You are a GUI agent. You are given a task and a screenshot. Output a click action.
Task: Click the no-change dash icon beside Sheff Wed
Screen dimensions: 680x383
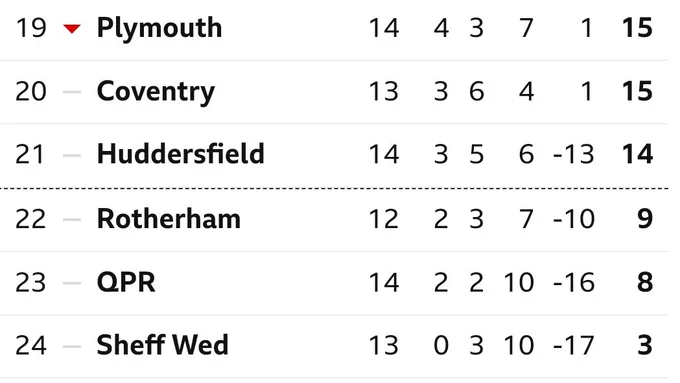pos(72,346)
